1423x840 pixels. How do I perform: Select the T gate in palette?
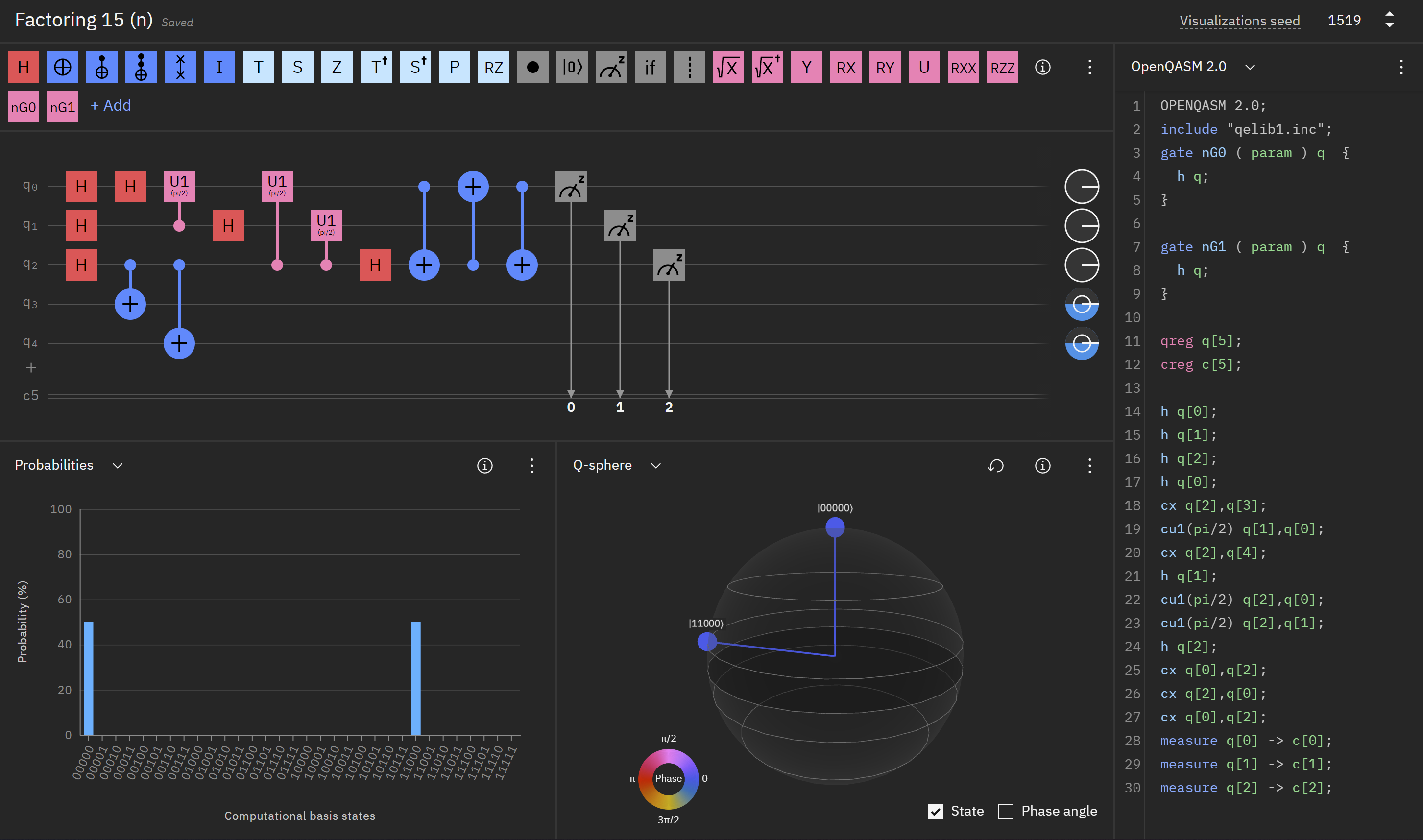pos(259,68)
